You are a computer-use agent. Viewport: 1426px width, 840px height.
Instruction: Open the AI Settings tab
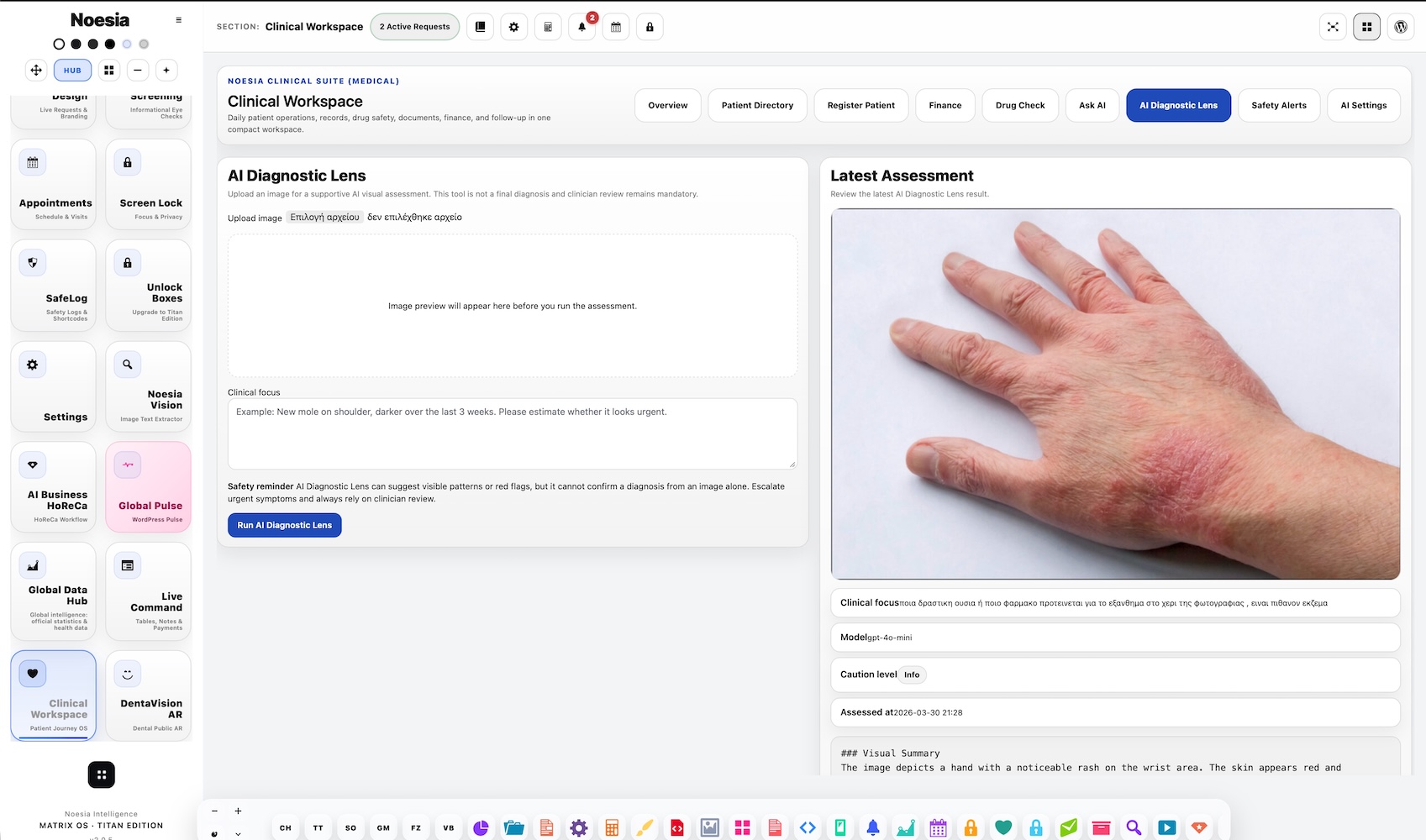[x=1364, y=106]
